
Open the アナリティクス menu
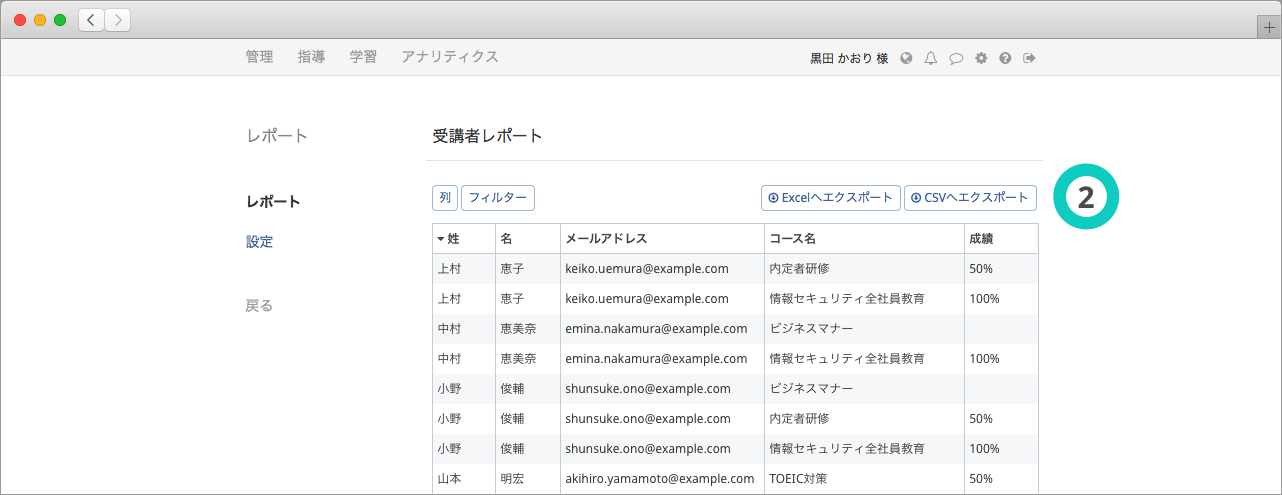(x=449, y=57)
